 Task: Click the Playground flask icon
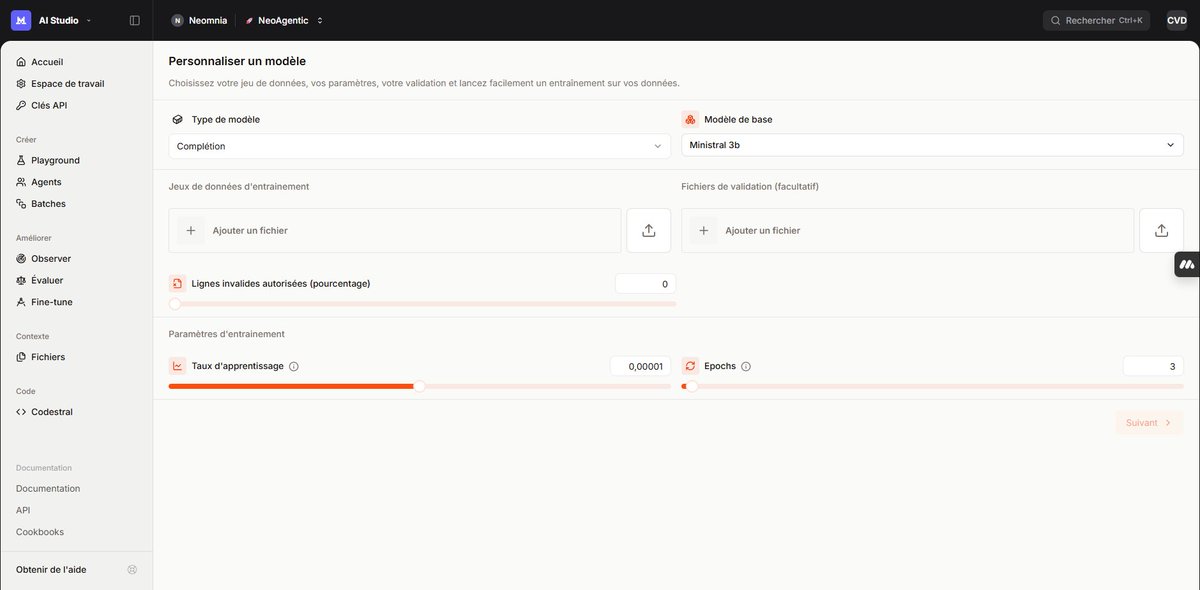click(x=22, y=160)
